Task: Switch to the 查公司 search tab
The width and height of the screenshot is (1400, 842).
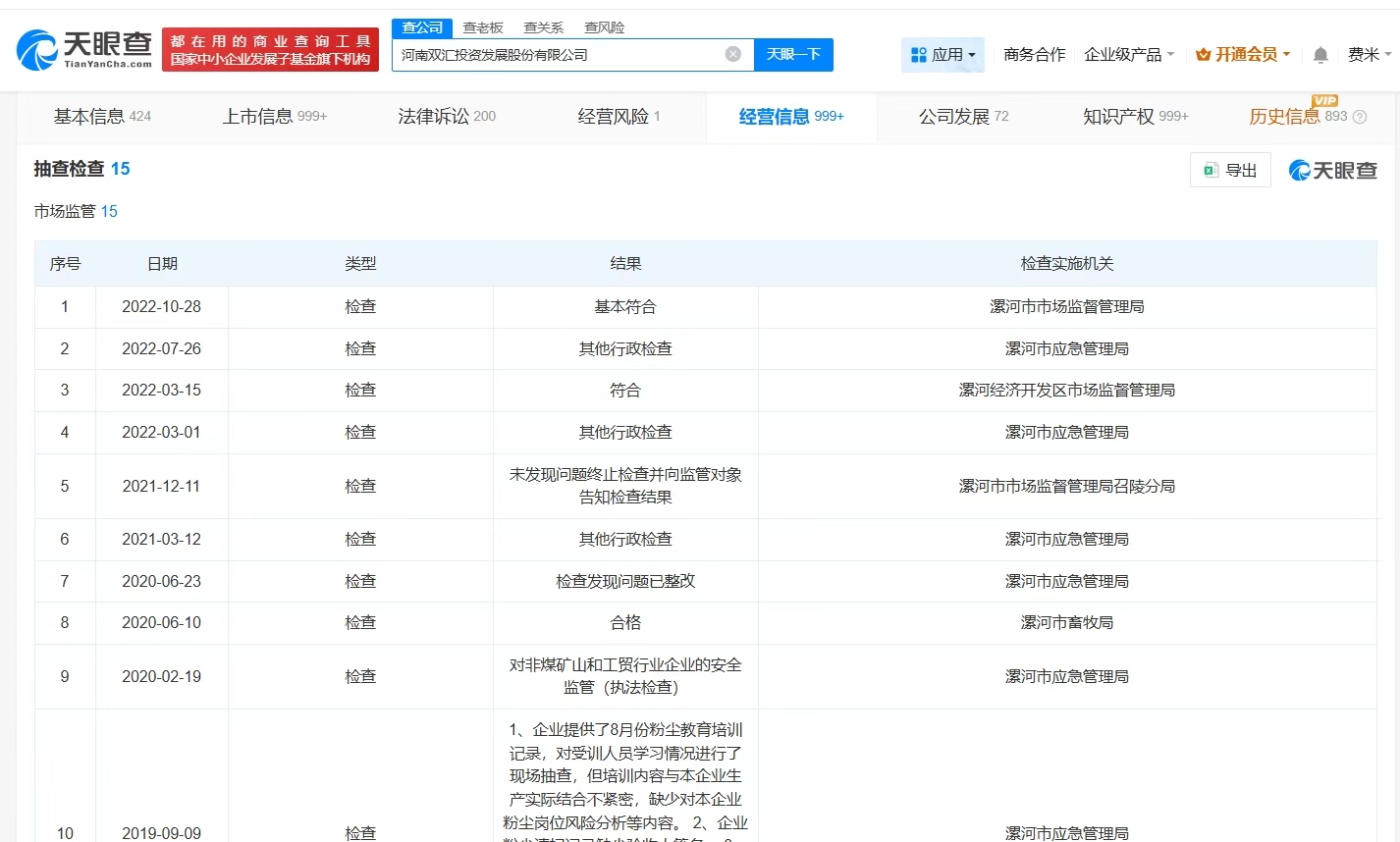Action: (422, 27)
